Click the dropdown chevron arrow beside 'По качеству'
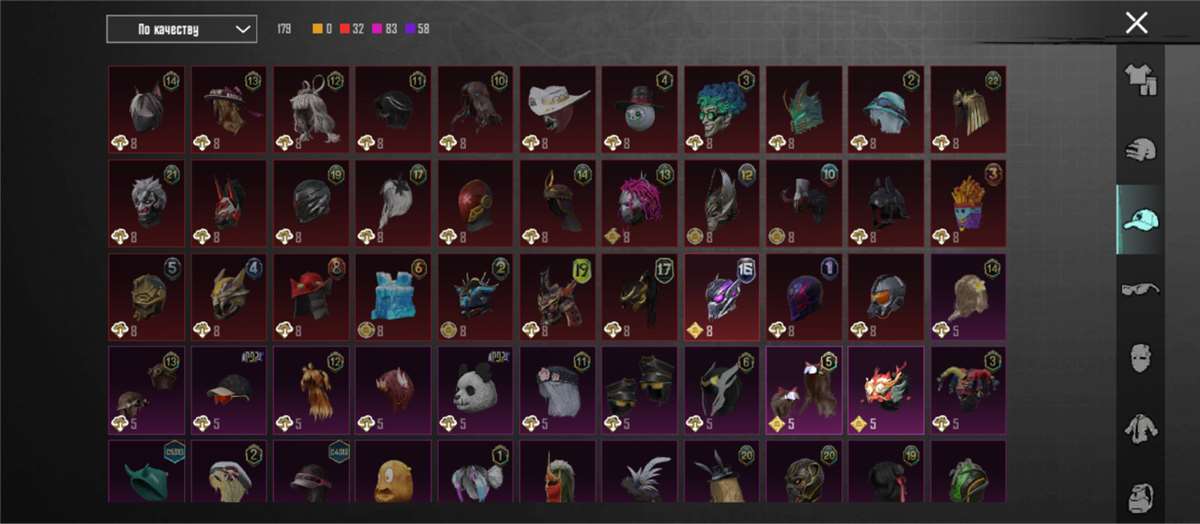The width and height of the screenshot is (1200, 524). click(x=242, y=30)
